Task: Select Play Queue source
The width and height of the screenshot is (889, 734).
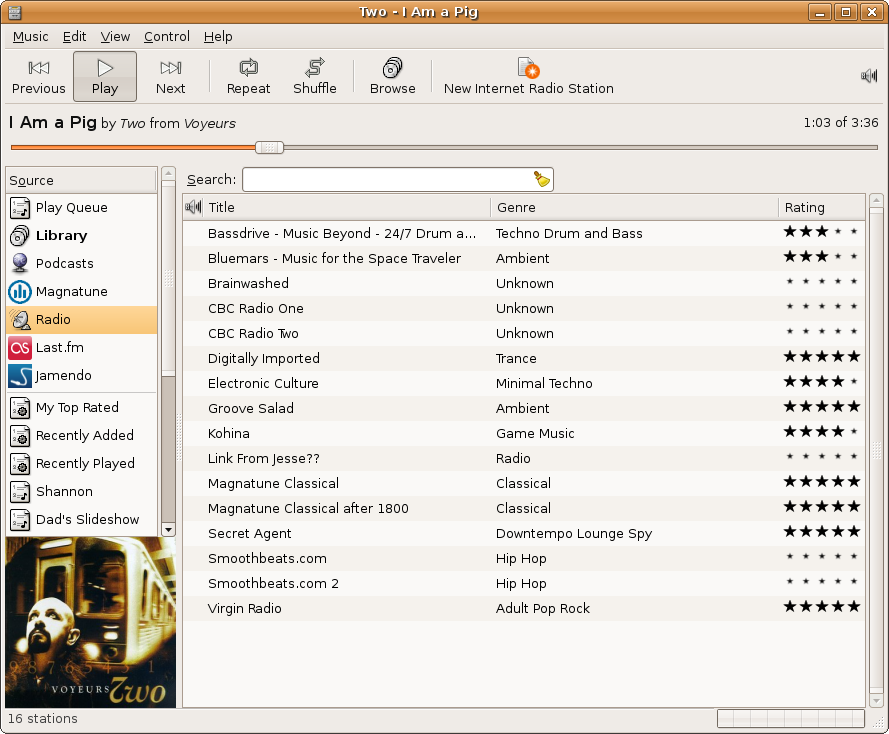Action: (x=82, y=207)
